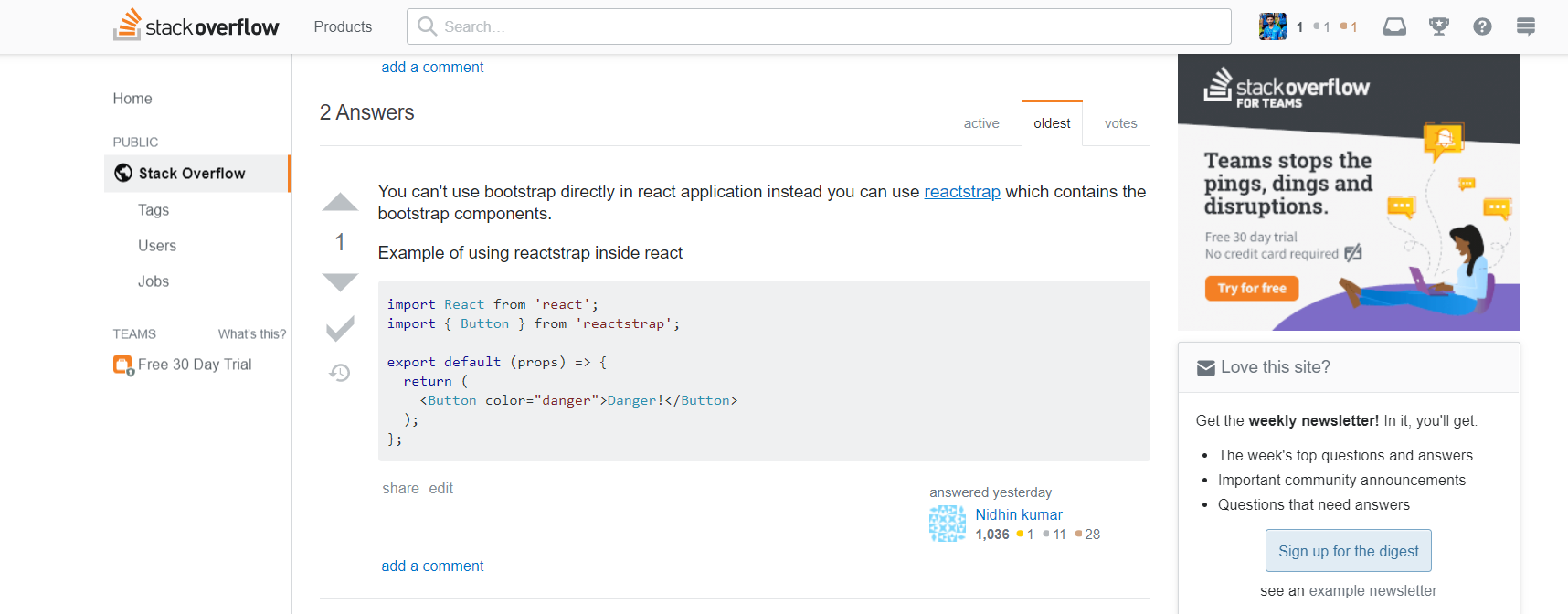Click user profile avatar in header

(1272, 26)
